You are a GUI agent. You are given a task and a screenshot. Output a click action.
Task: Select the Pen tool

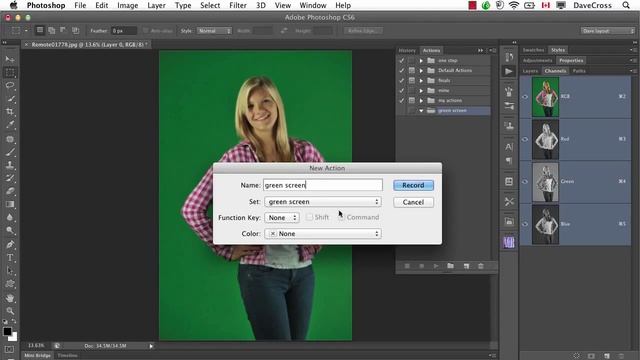point(10,244)
